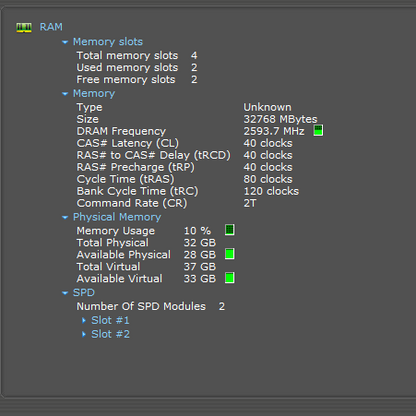This screenshot has height=416, width=416.
Task: Click the 2T command rate value
Action: (x=250, y=203)
